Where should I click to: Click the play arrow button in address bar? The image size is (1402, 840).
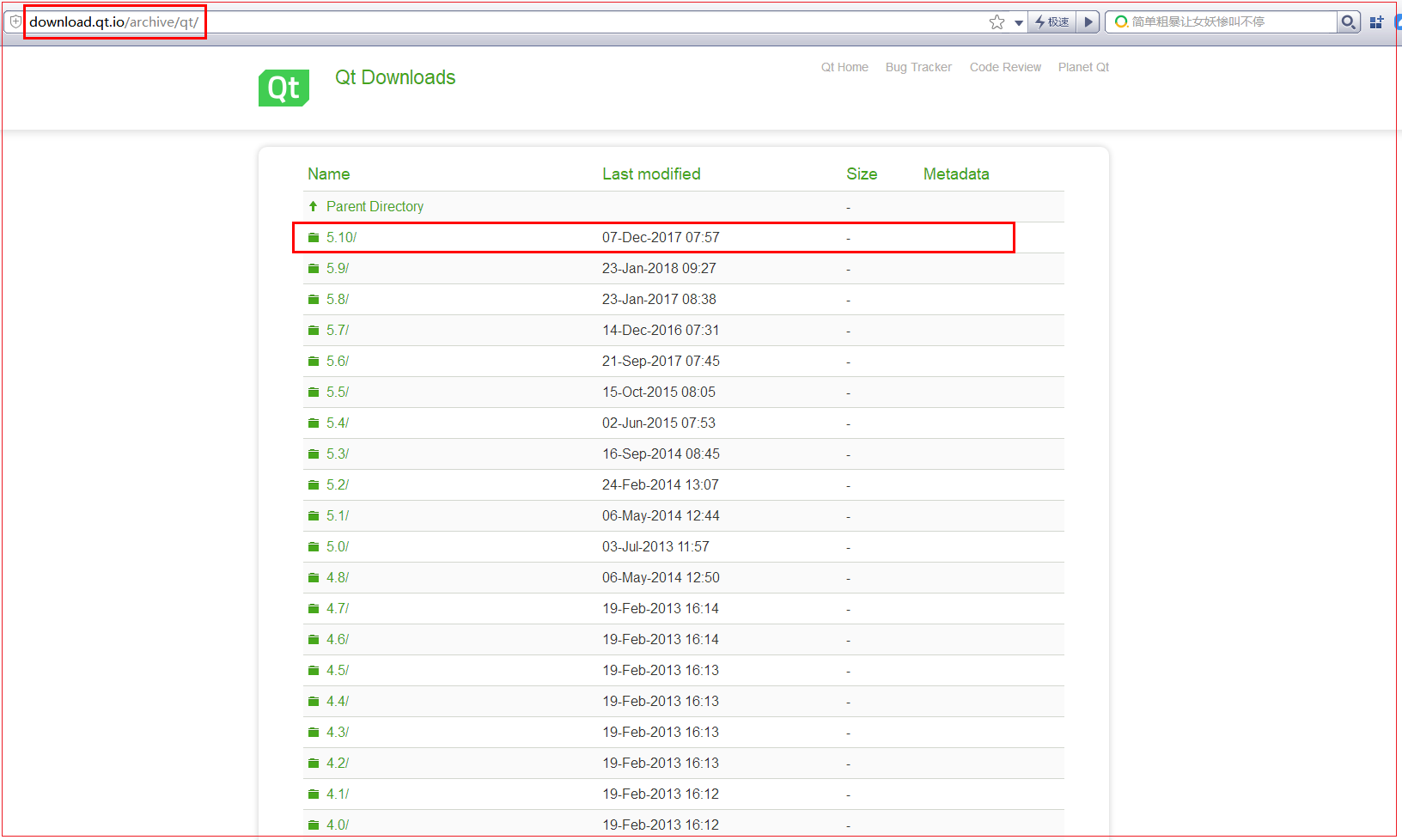point(1088,22)
